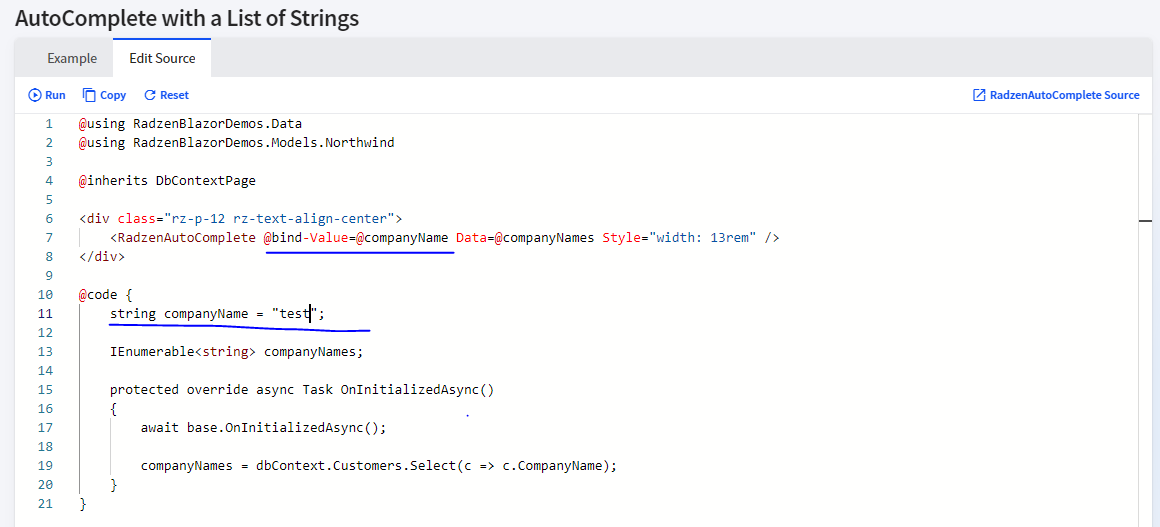The image size is (1160, 527).
Task: Click the Copy clipboard icon
Action: click(x=89, y=95)
